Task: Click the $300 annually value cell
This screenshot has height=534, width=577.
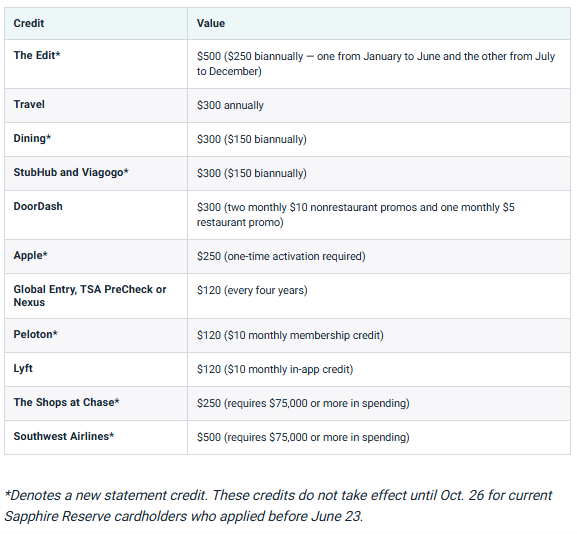Action: click(230, 105)
